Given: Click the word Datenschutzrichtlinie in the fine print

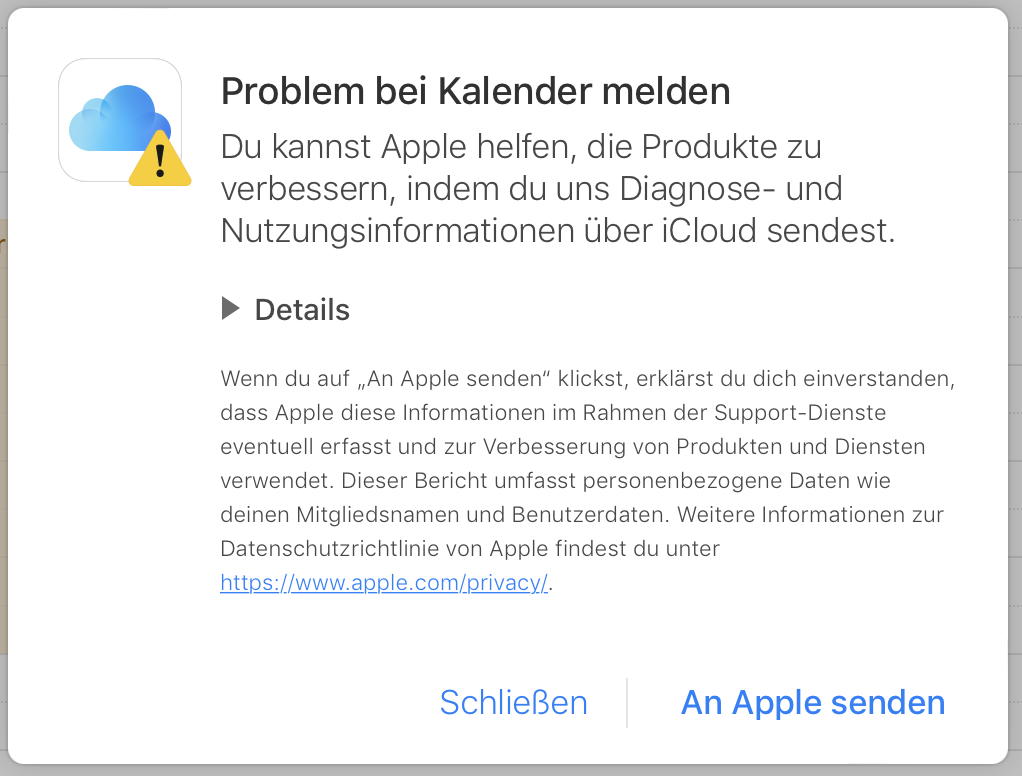Looking at the screenshot, I should (x=343, y=549).
